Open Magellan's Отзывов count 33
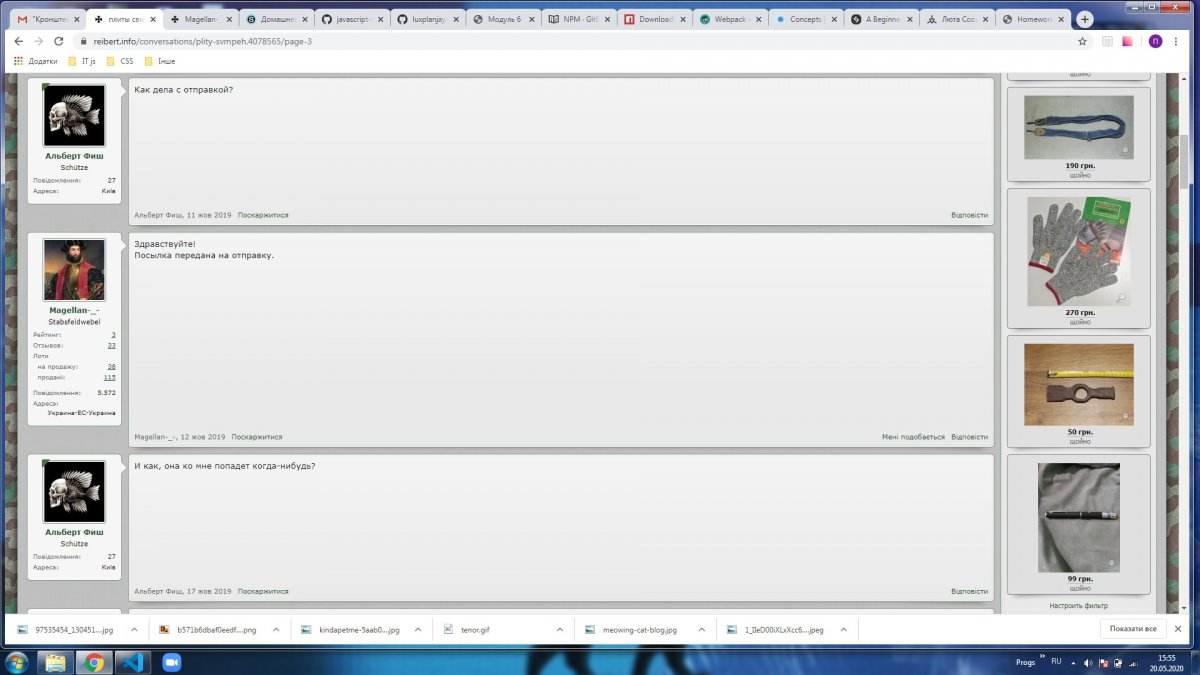Screen dimensions: 1200x675 [x=112, y=345]
